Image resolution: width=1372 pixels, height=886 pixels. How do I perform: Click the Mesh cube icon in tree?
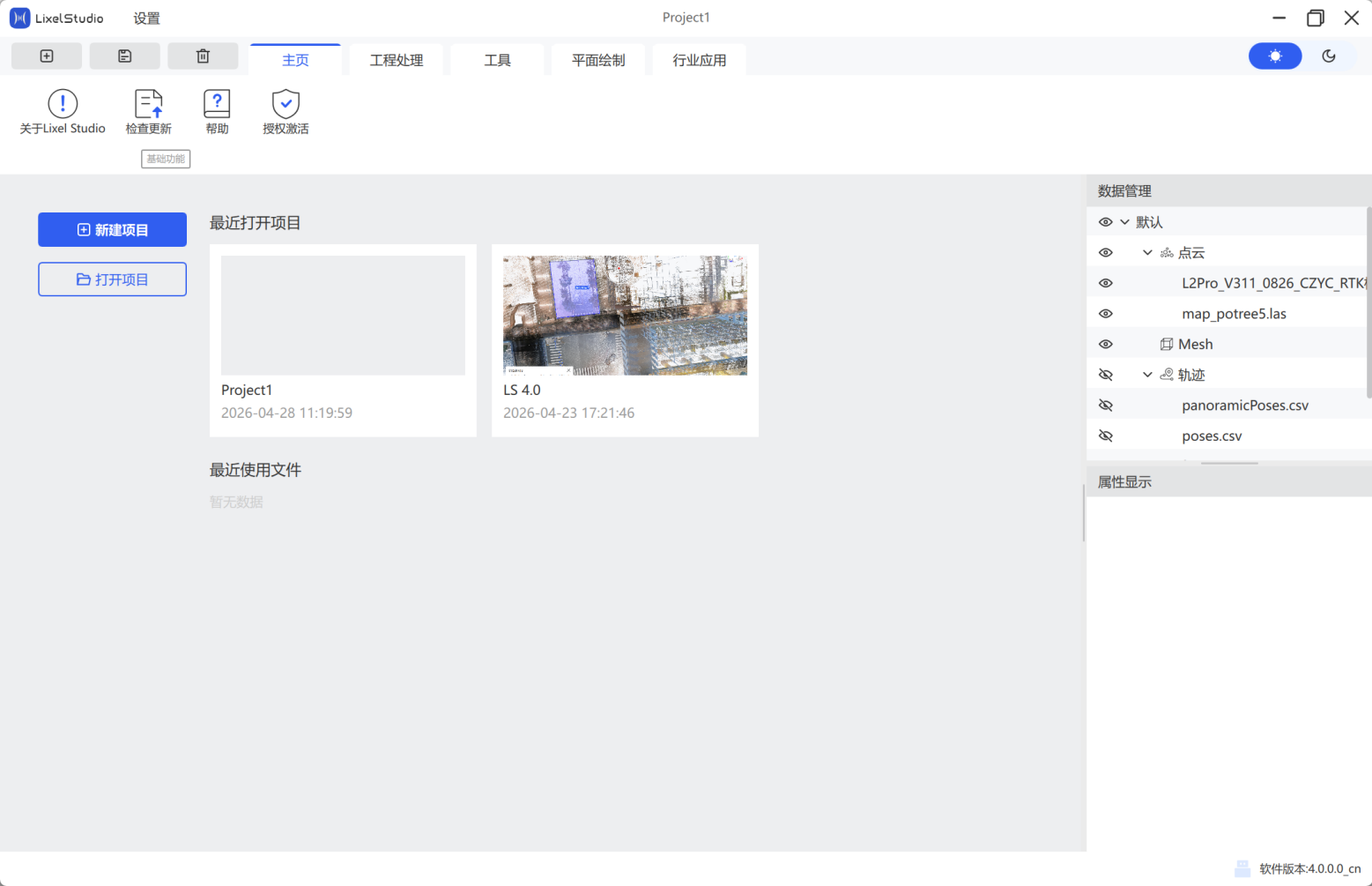coord(1167,345)
